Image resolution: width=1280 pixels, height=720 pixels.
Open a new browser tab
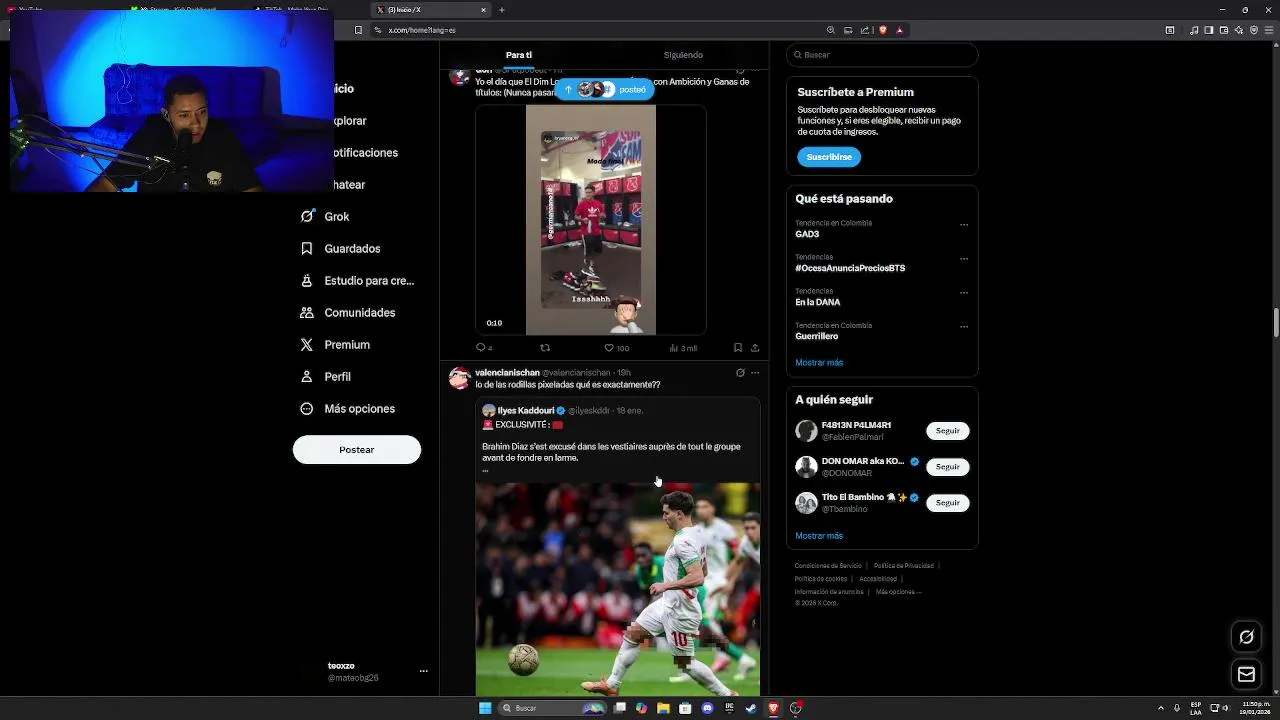(x=502, y=10)
